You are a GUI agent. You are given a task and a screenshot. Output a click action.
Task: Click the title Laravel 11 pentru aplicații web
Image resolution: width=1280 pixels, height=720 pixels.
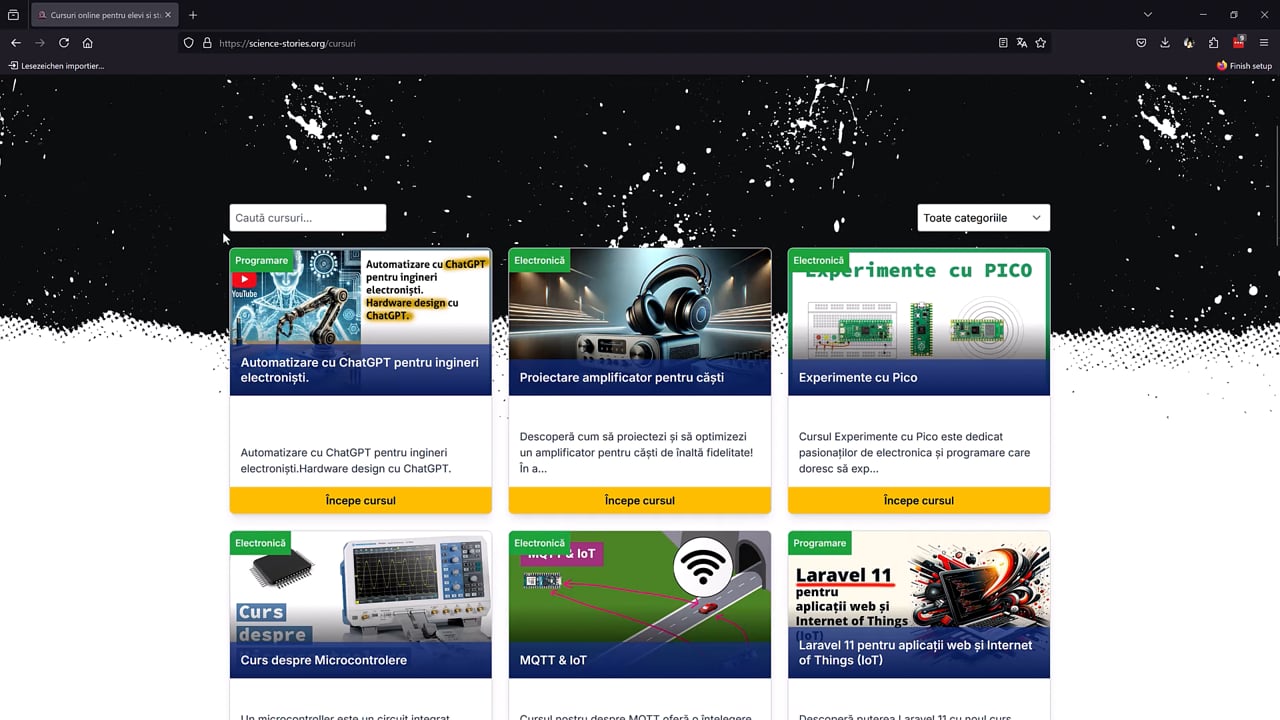tap(916, 653)
